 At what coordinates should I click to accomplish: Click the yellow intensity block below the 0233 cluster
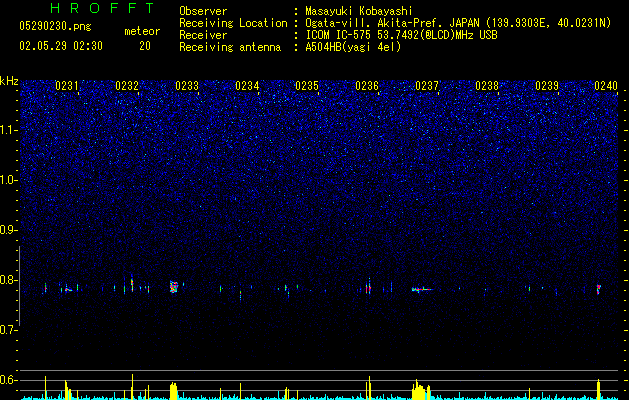coord(173,391)
